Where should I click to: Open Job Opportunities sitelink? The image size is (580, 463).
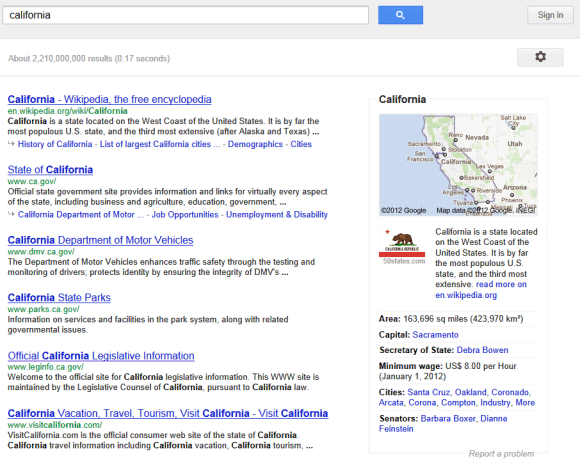[x=185, y=215]
